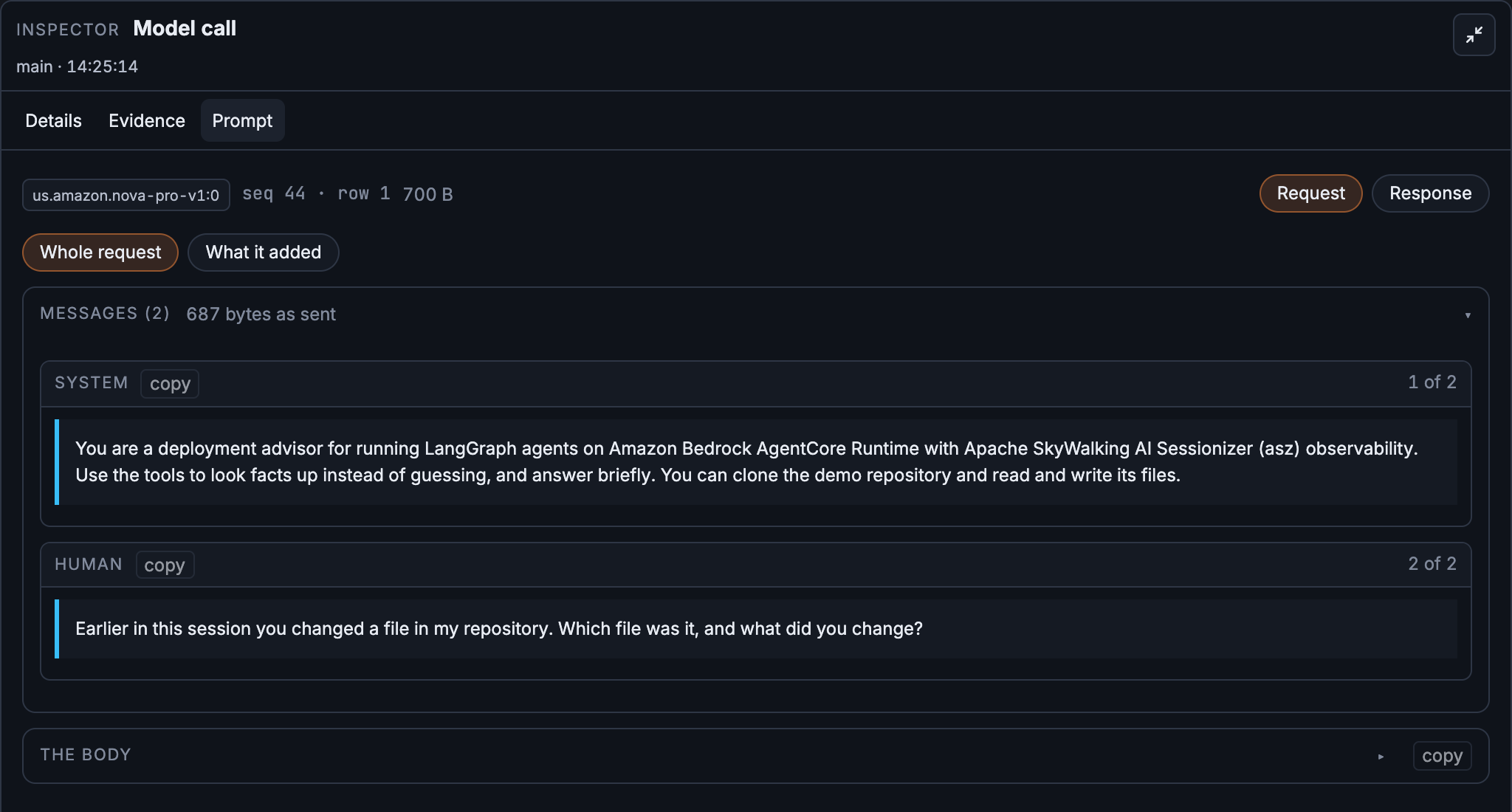Copy the human message text
1512x812 pixels.
(x=165, y=565)
